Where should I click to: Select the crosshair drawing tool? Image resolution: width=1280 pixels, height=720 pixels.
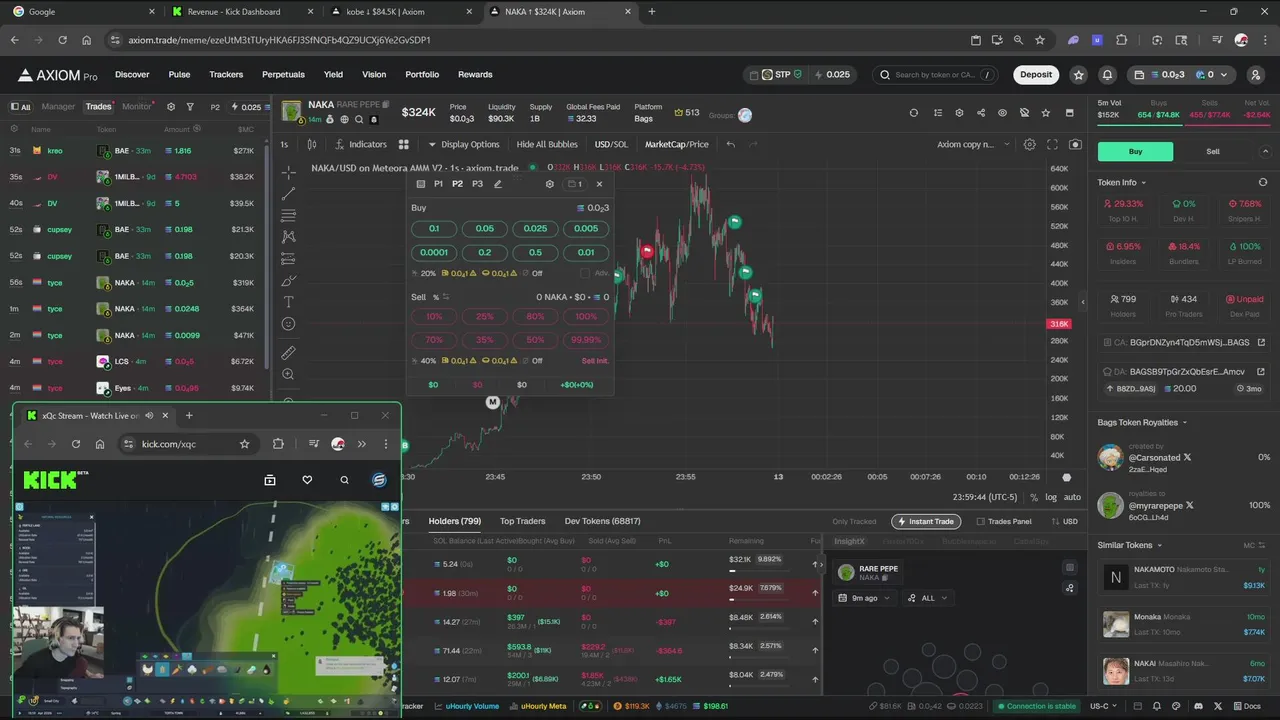pyautogui.click(x=289, y=172)
